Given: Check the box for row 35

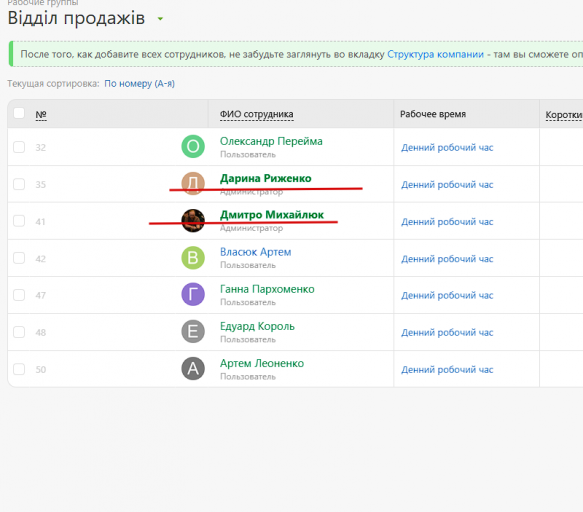Looking at the screenshot, I should coord(19,184).
